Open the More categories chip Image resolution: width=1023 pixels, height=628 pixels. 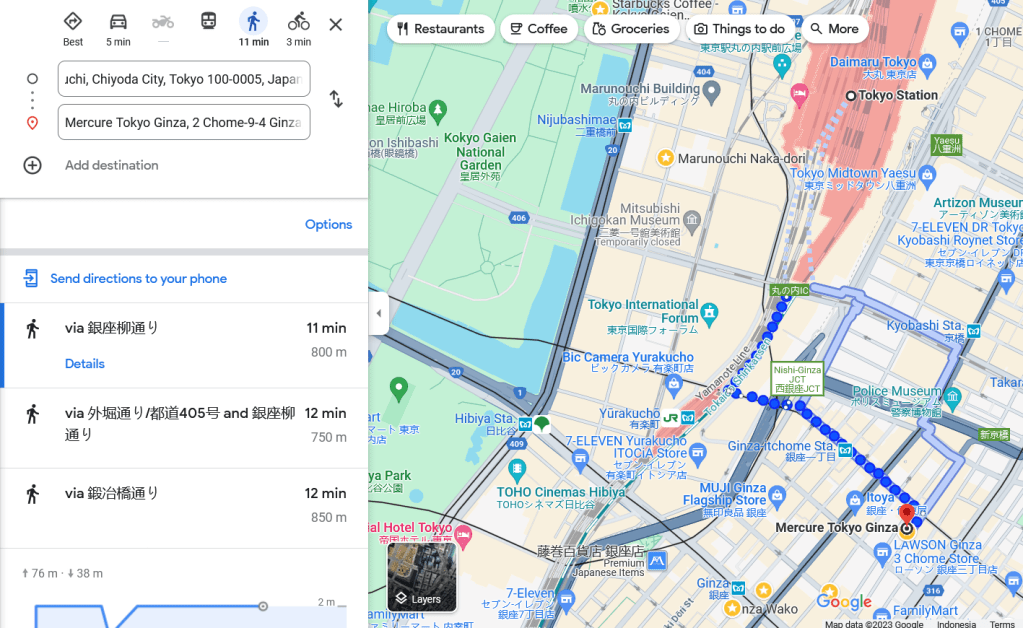834,29
